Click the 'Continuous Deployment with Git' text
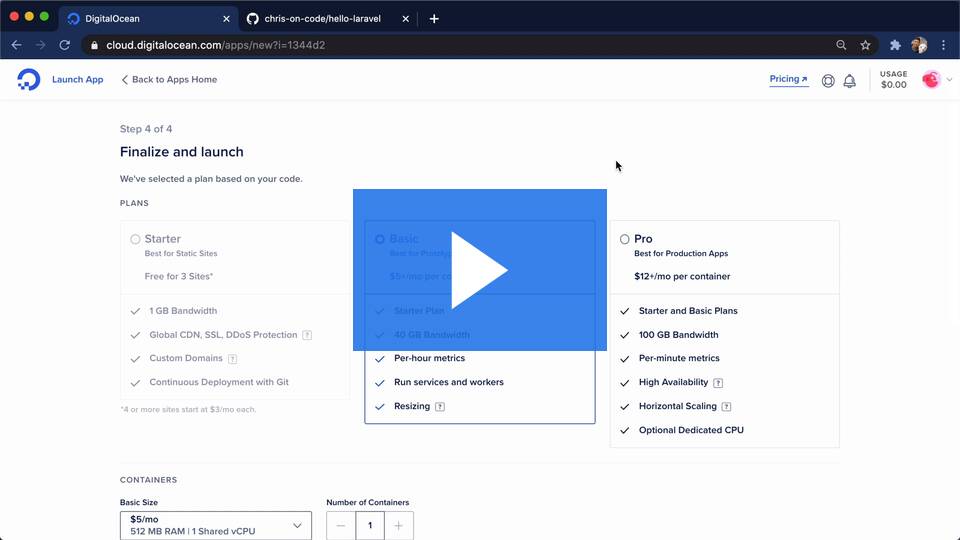Image resolution: width=960 pixels, height=540 pixels. click(x=219, y=382)
